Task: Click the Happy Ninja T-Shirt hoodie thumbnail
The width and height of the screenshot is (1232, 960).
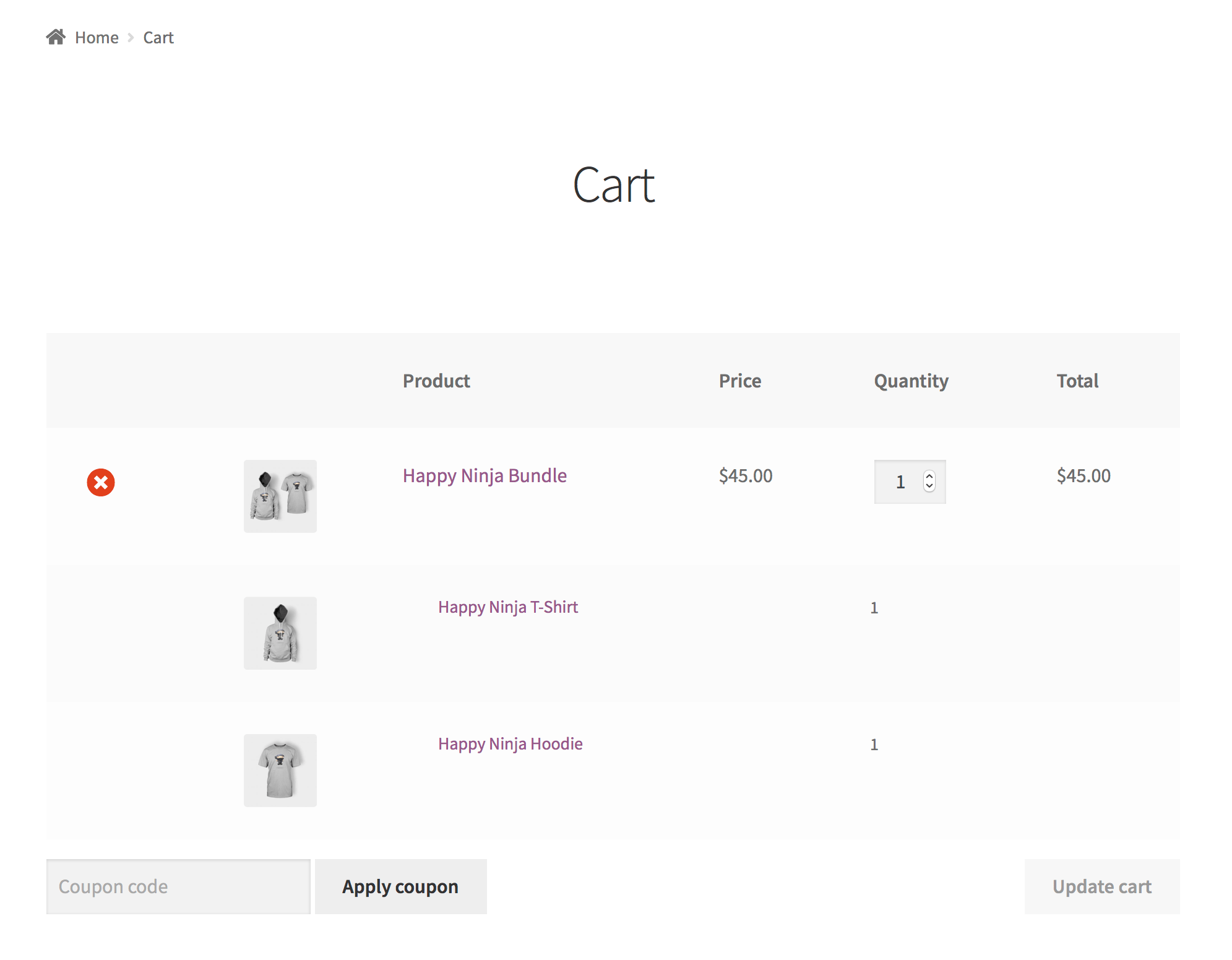Action: click(x=280, y=633)
